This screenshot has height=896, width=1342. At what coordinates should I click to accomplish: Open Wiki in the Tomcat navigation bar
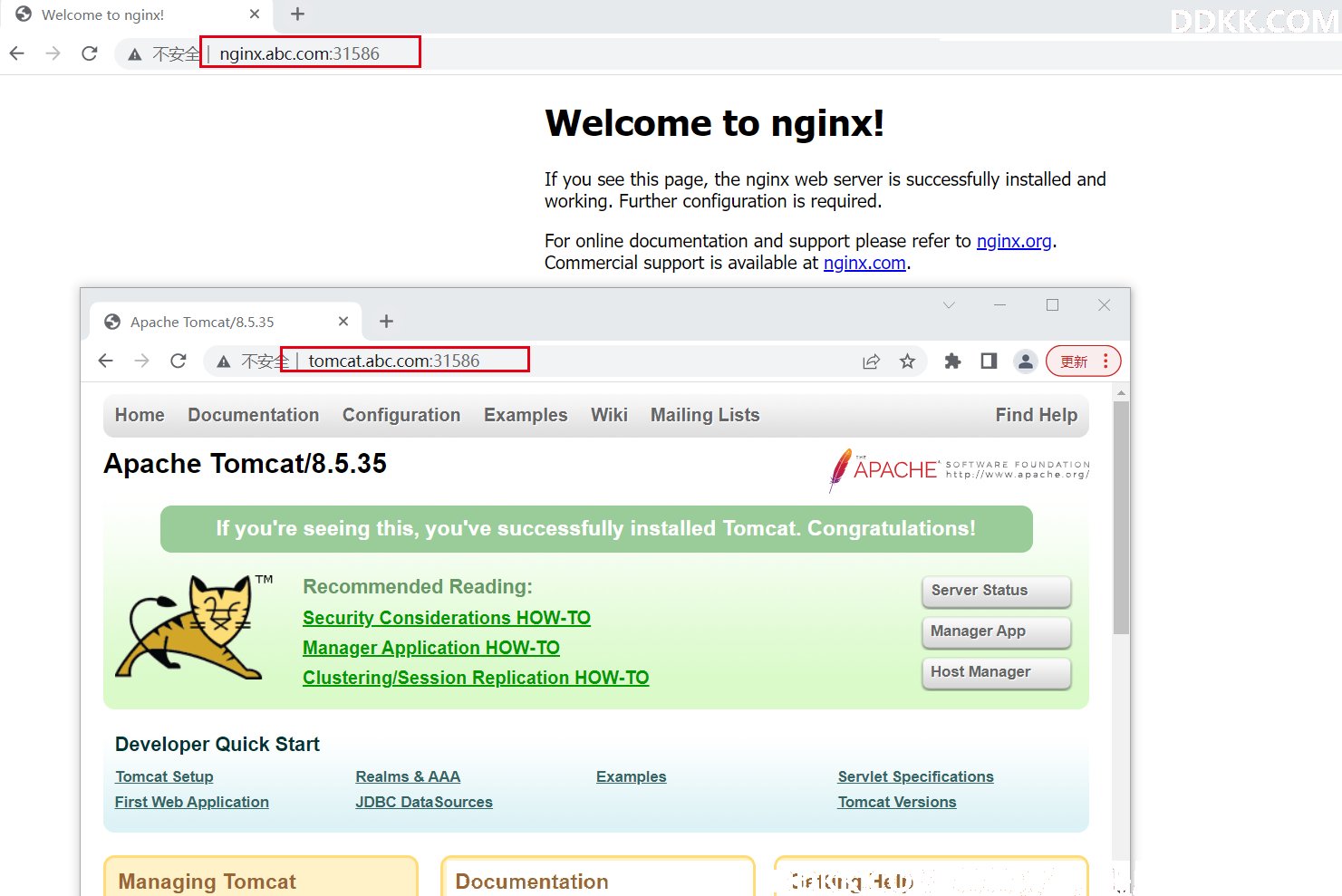tap(609, 415)
